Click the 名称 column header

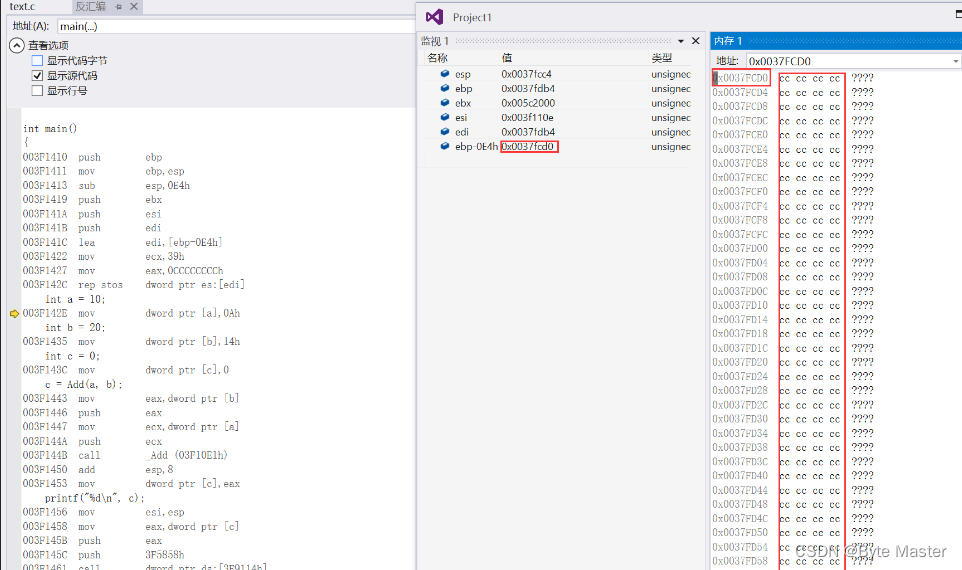(437, 58)
